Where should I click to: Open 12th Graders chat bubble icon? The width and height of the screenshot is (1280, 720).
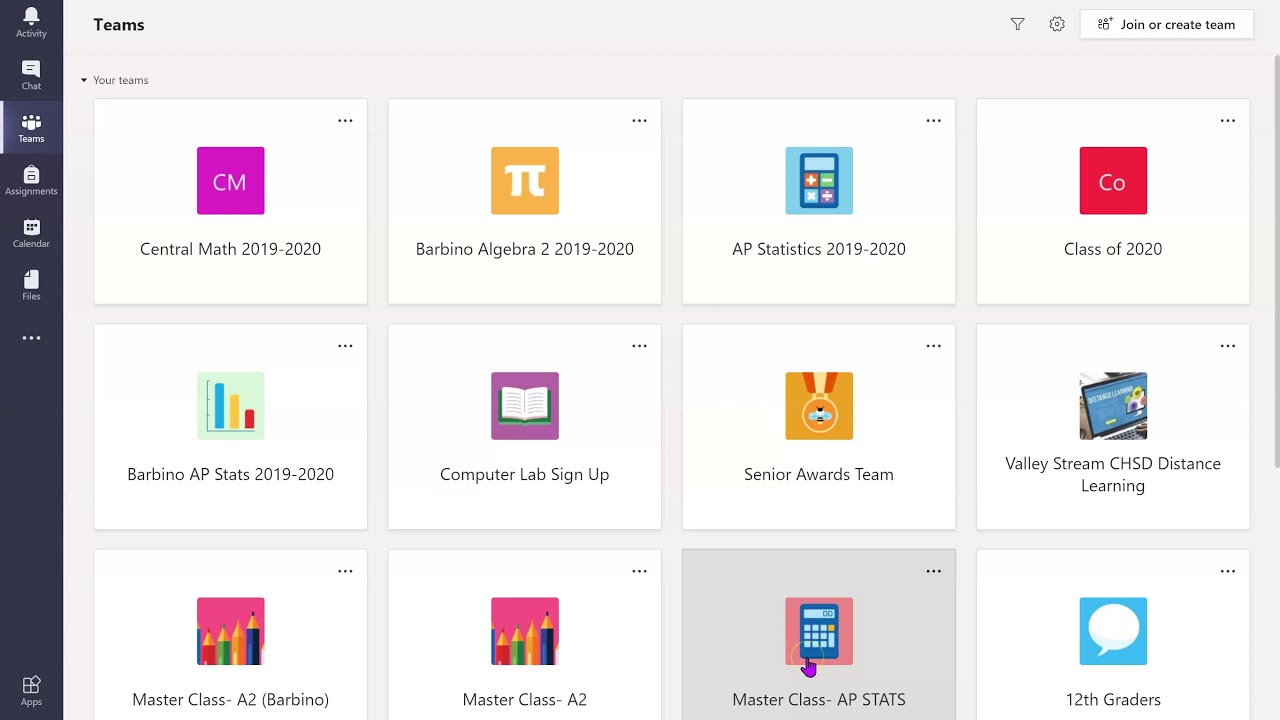pyautogui.click(x=1113, y=631)
